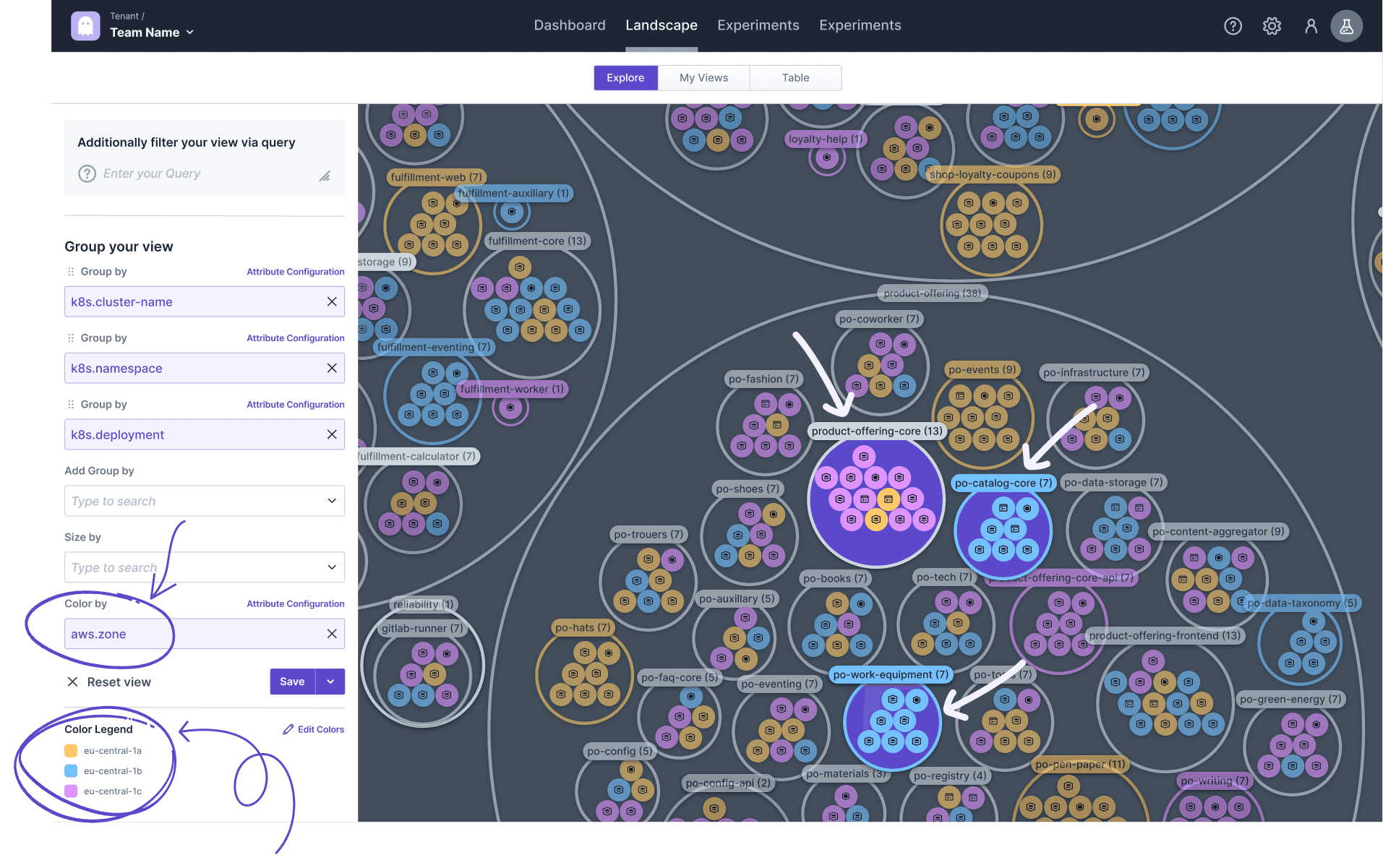Viewport: 1383px width, 868px height.
Task: Click the flask avatar icon
Action: click(x=1346, y=26)
